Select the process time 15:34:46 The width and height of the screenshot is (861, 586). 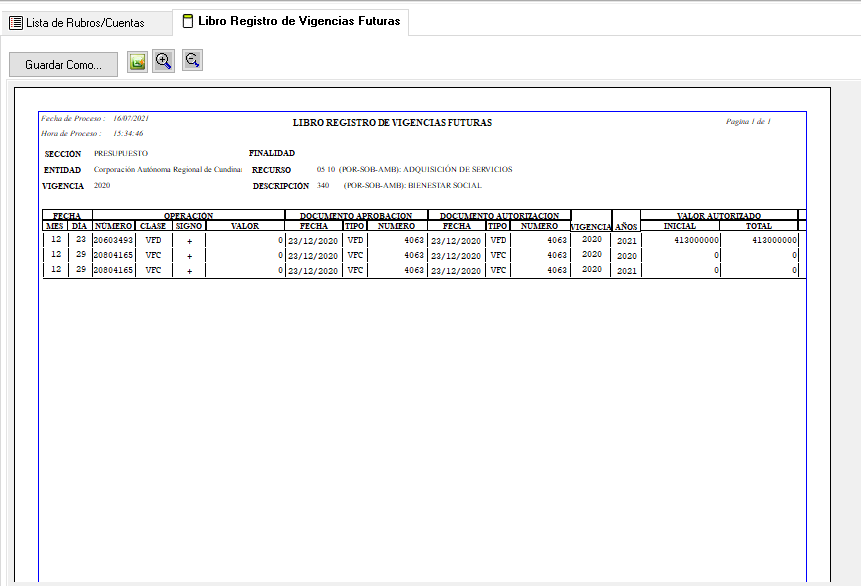[x=128, y=133]
